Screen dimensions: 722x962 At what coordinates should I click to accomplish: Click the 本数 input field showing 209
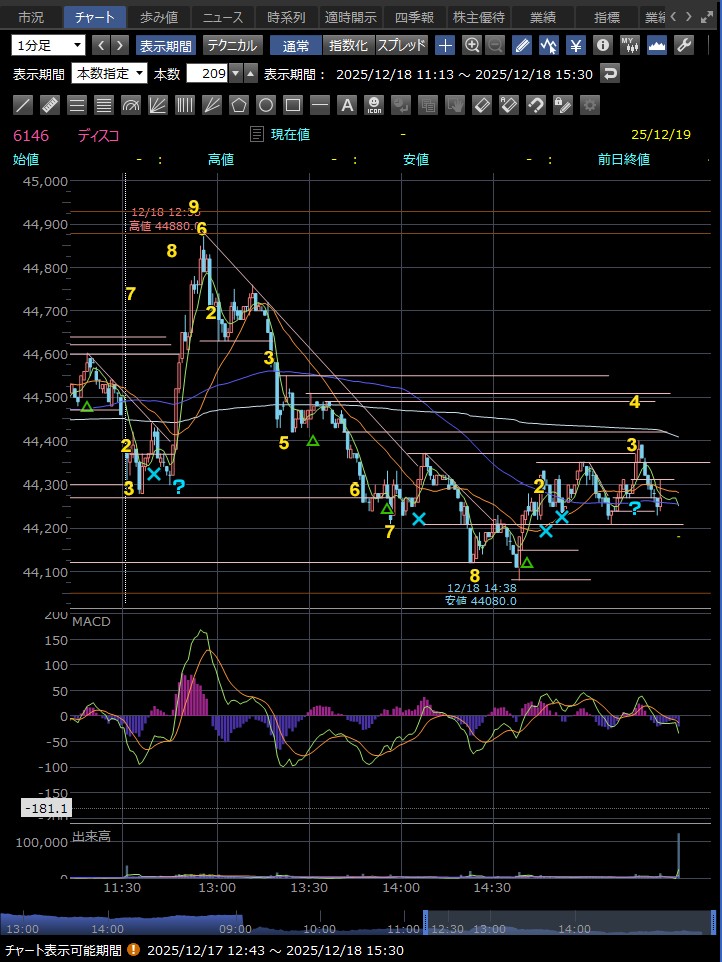209,74
